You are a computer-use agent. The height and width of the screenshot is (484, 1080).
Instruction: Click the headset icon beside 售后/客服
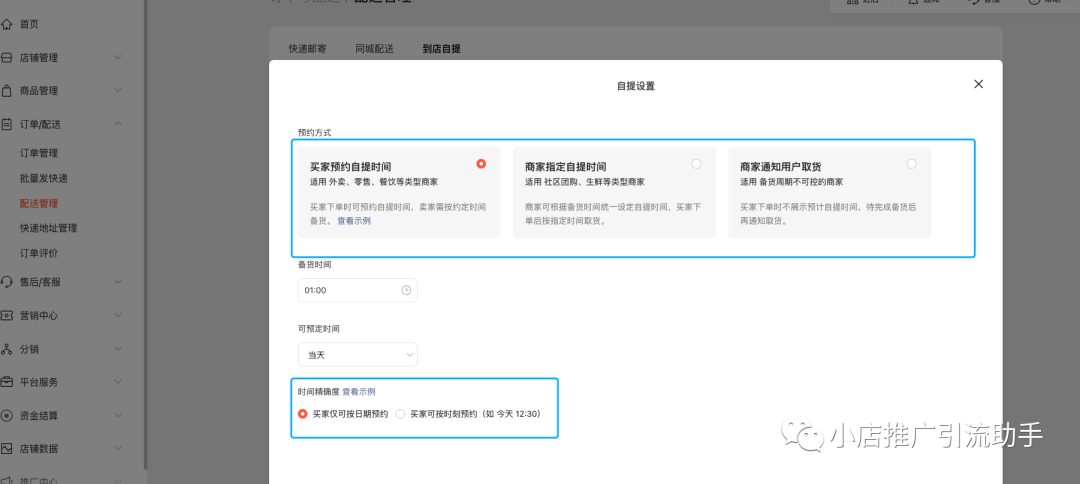point(7,282)
